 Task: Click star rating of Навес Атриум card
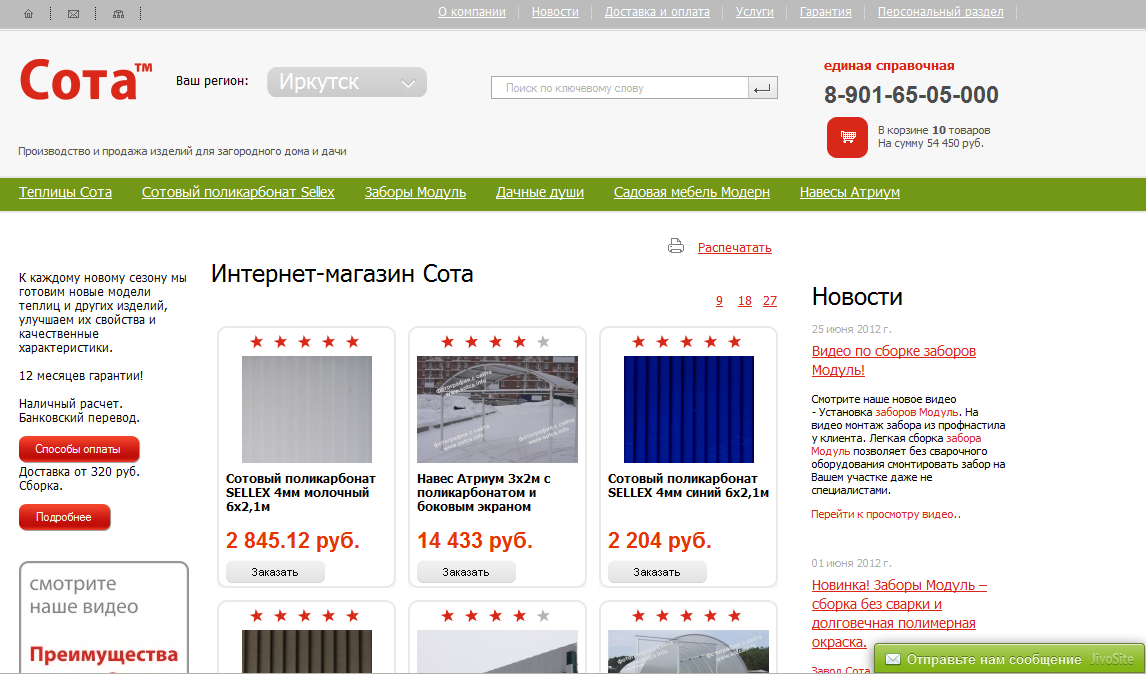[496, 341]
